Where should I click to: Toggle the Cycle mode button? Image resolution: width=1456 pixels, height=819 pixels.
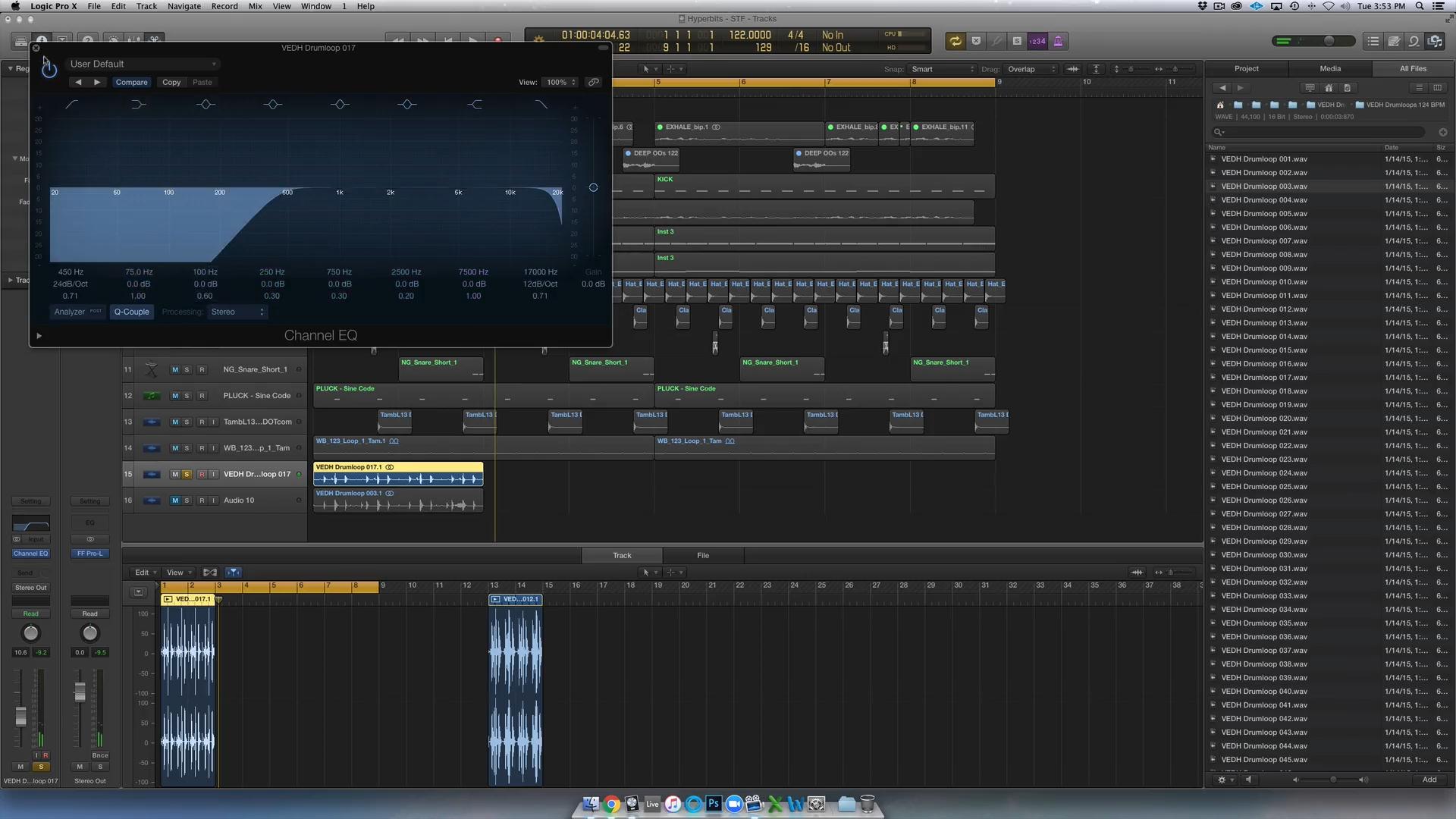coord(955,41)
